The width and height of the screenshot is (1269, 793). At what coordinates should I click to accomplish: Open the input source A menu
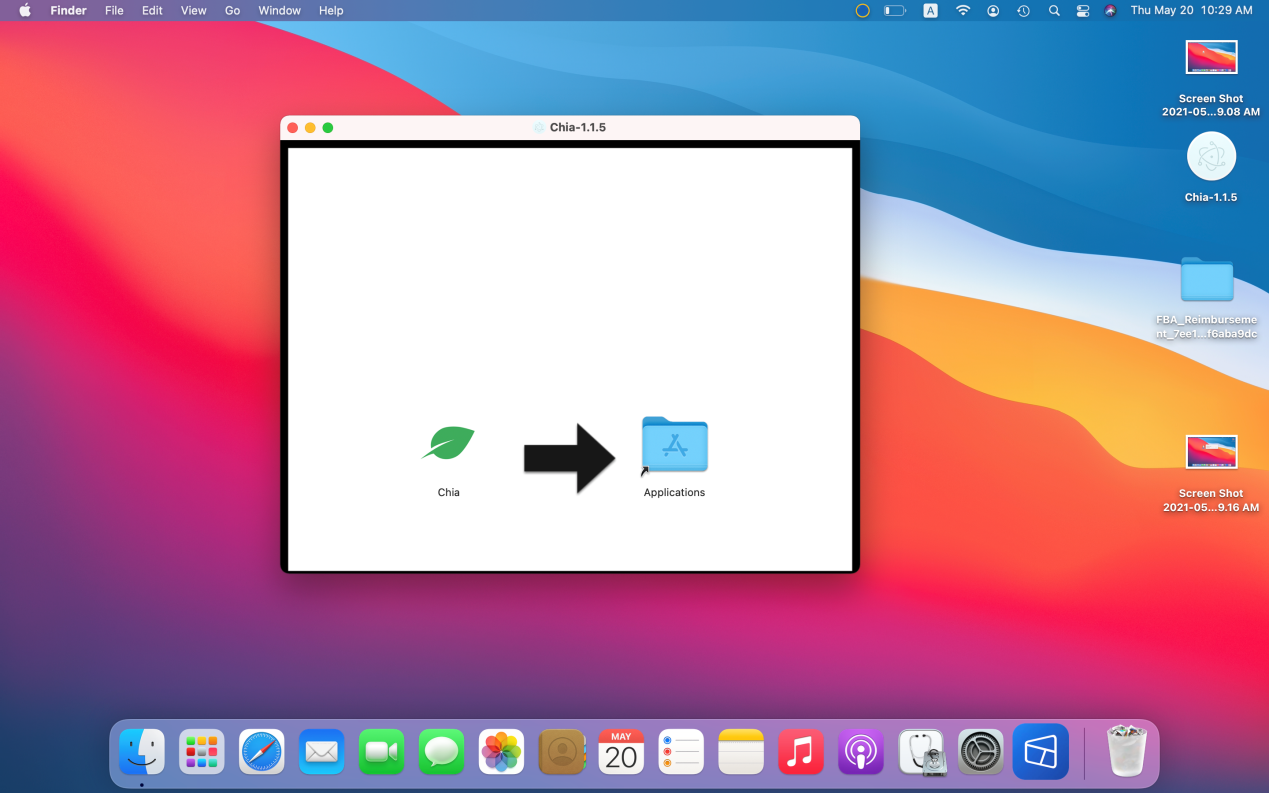click(930, 10)
